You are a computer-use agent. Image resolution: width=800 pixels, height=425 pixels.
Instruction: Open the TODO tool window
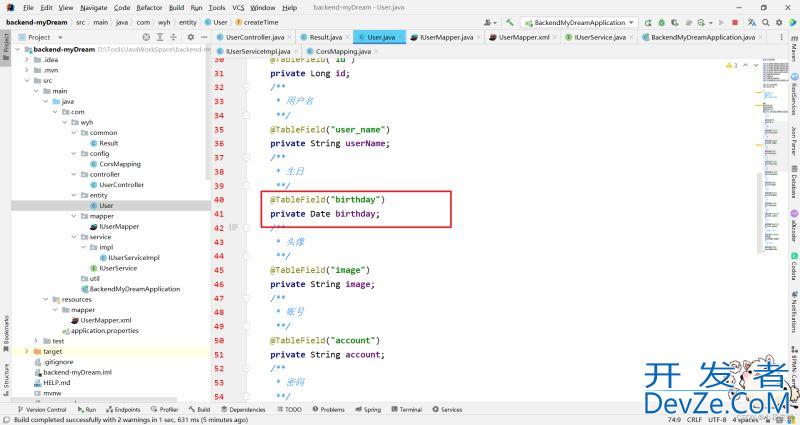289,409
